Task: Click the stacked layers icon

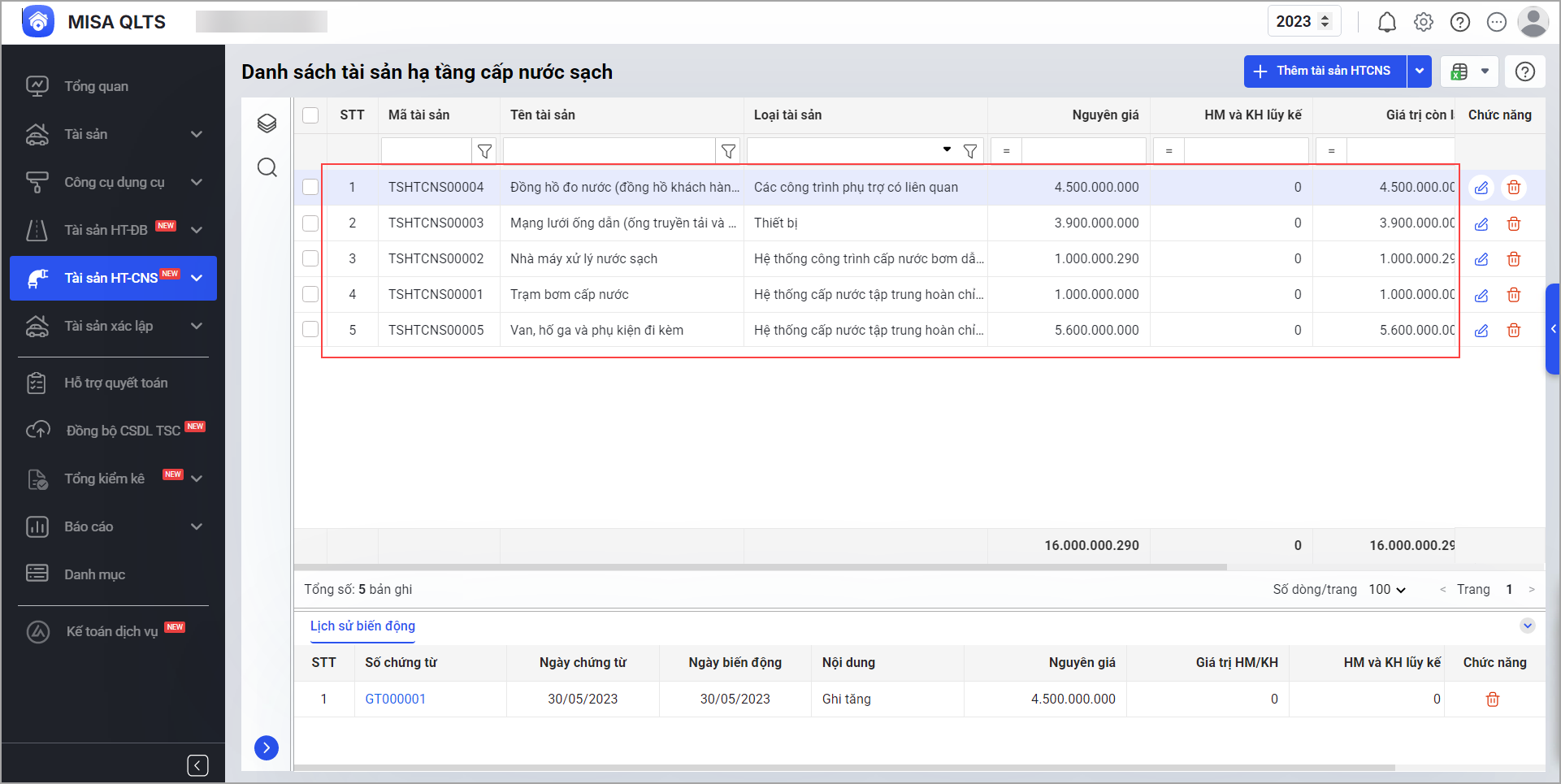Action: 267,123
